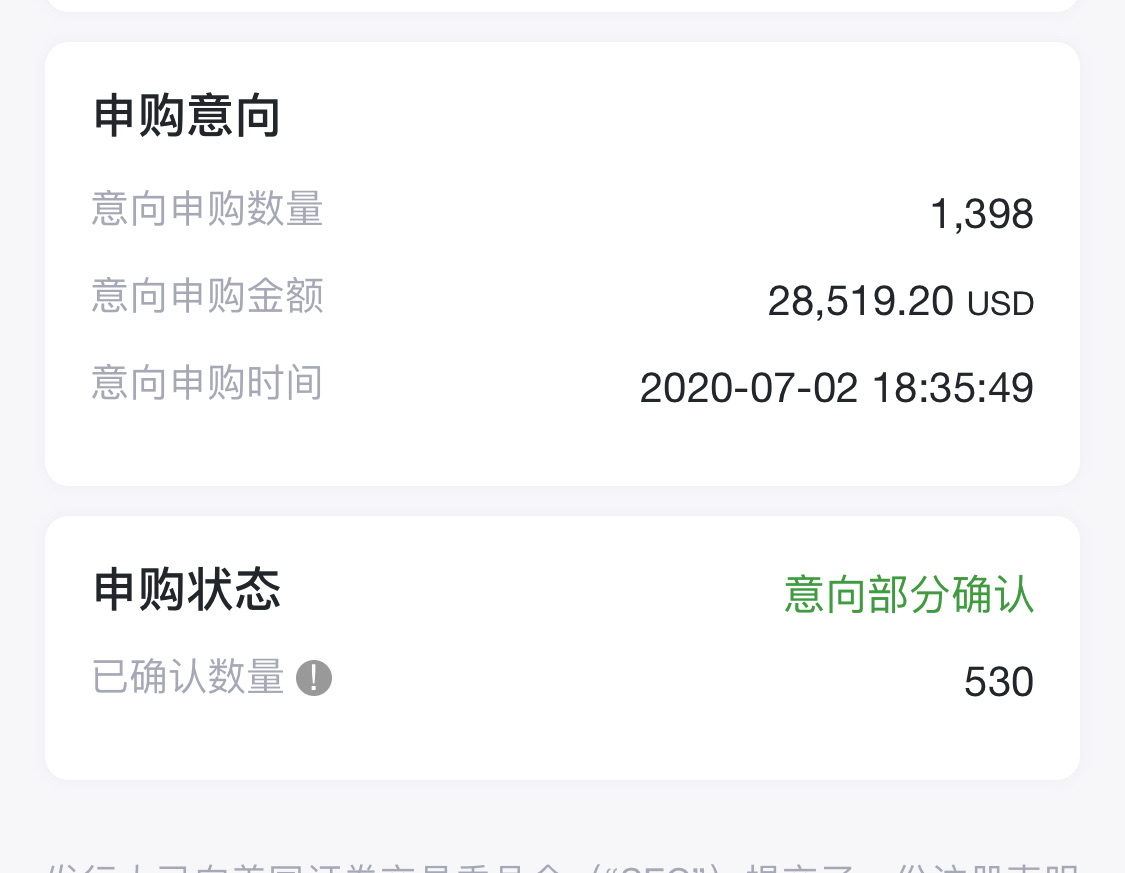Select the 意向申购时间 label
1125x873 pixels.
click(208, 383)
